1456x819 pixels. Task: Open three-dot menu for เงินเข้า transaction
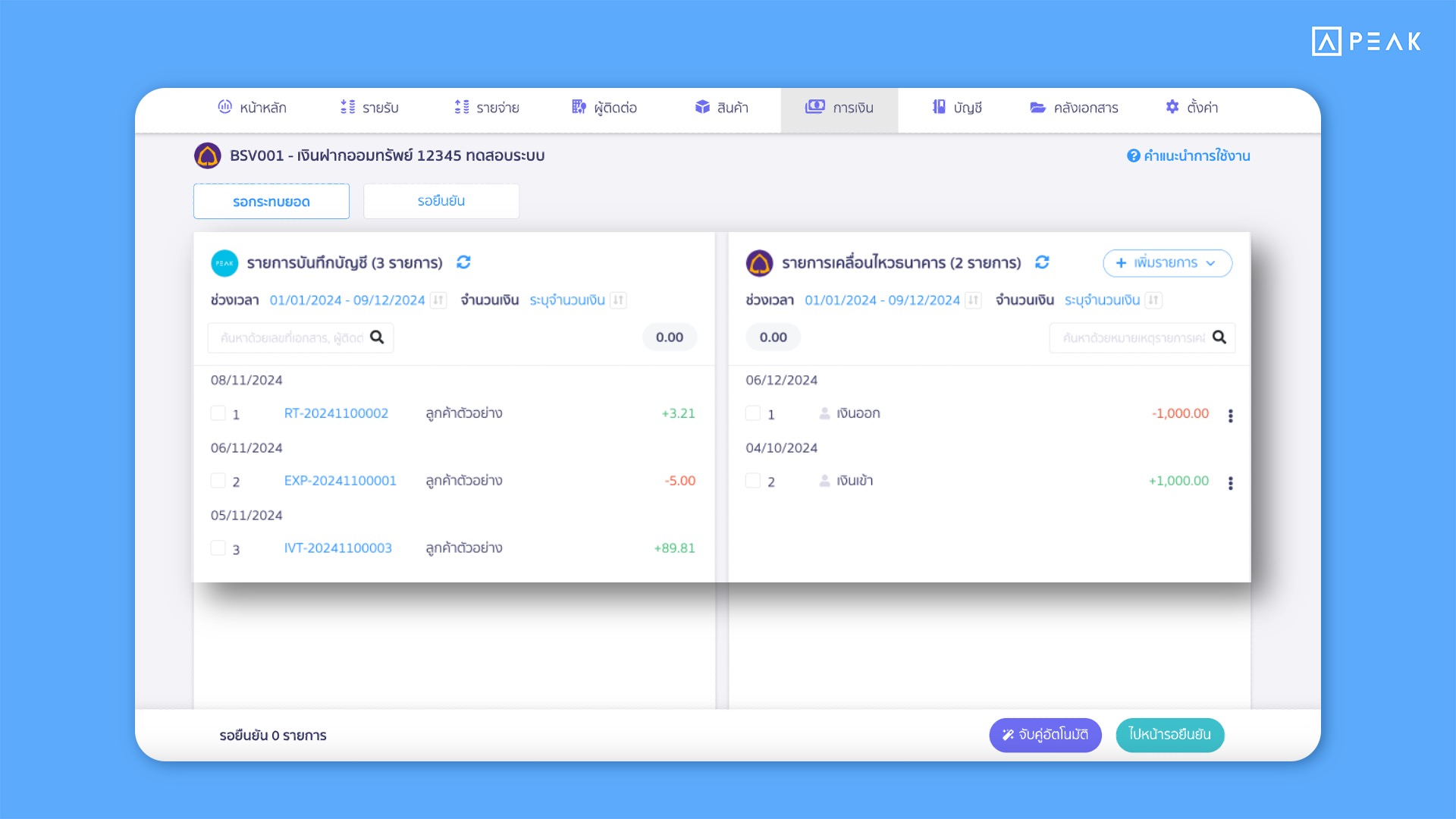click(x=1230, y=483)
